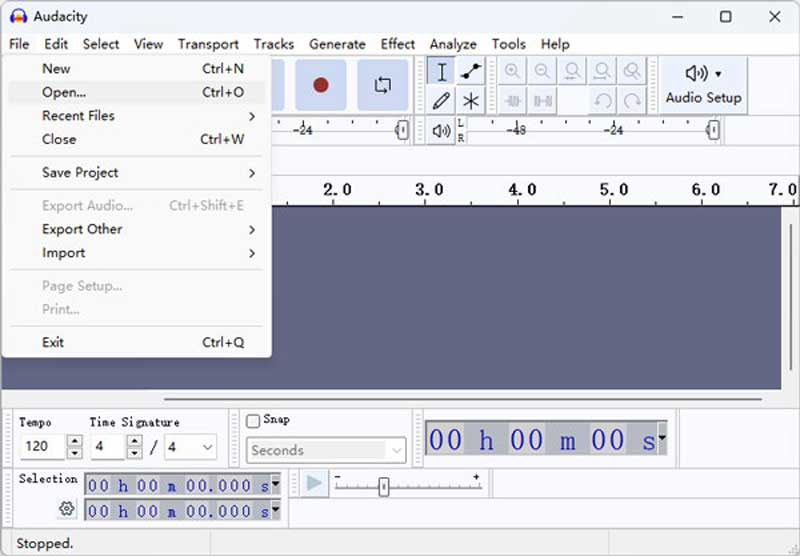Click the red Record button
Image resolution: width=800 pixels, height=556 pixels.
point(320,85)
